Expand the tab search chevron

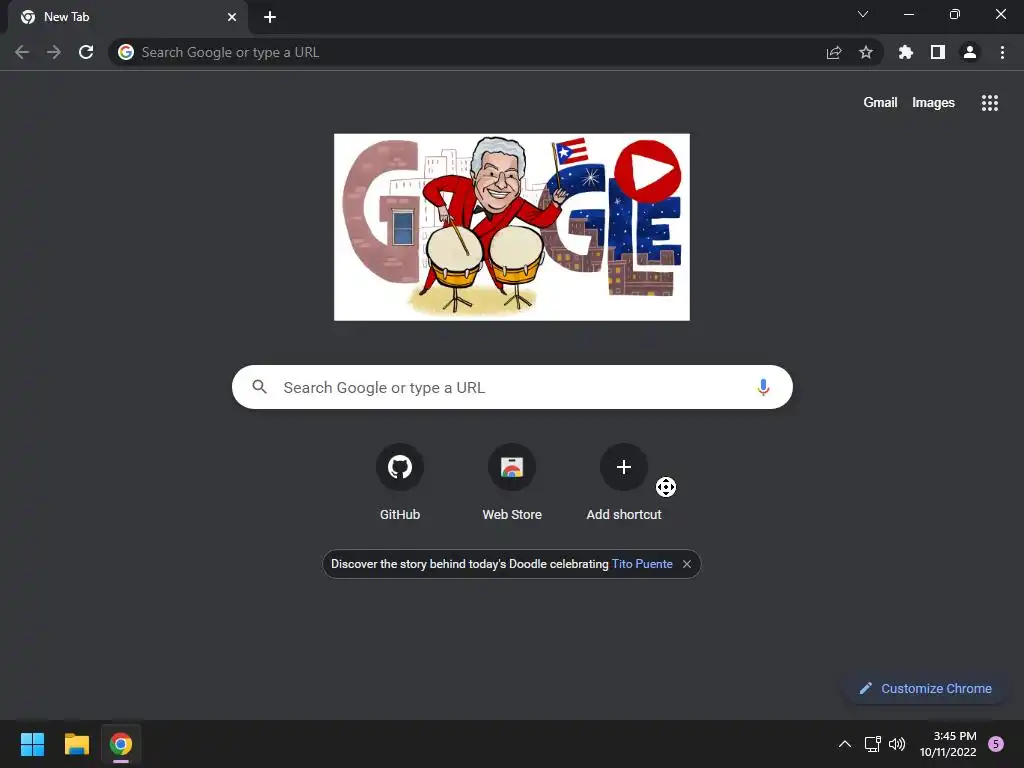(863, 14)
